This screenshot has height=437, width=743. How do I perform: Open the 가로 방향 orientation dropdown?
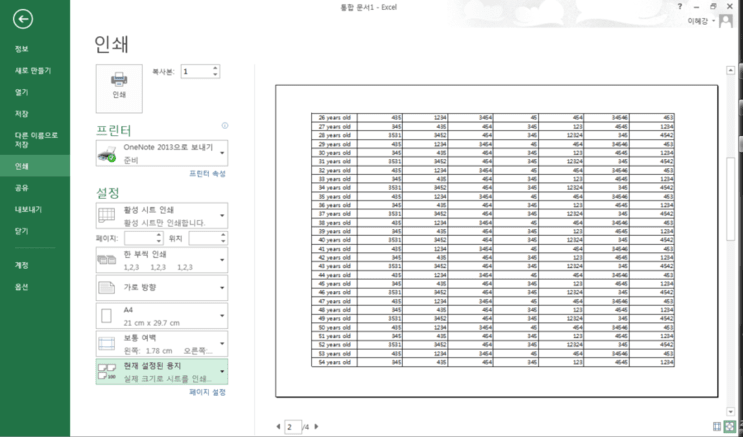[x=162, y=288]
